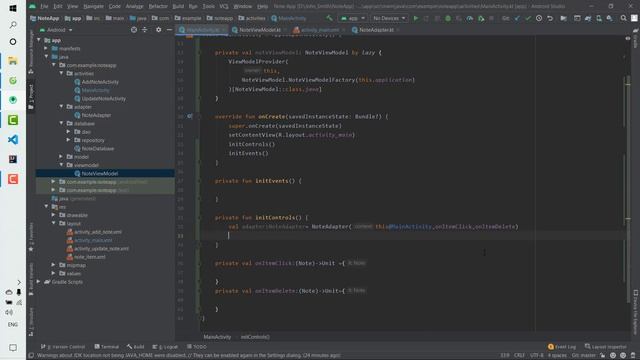Image resolution: width=640 pixels, height=360 pixels.
Task: Expand the repository package arrow
Action: [x=69, y=140]
